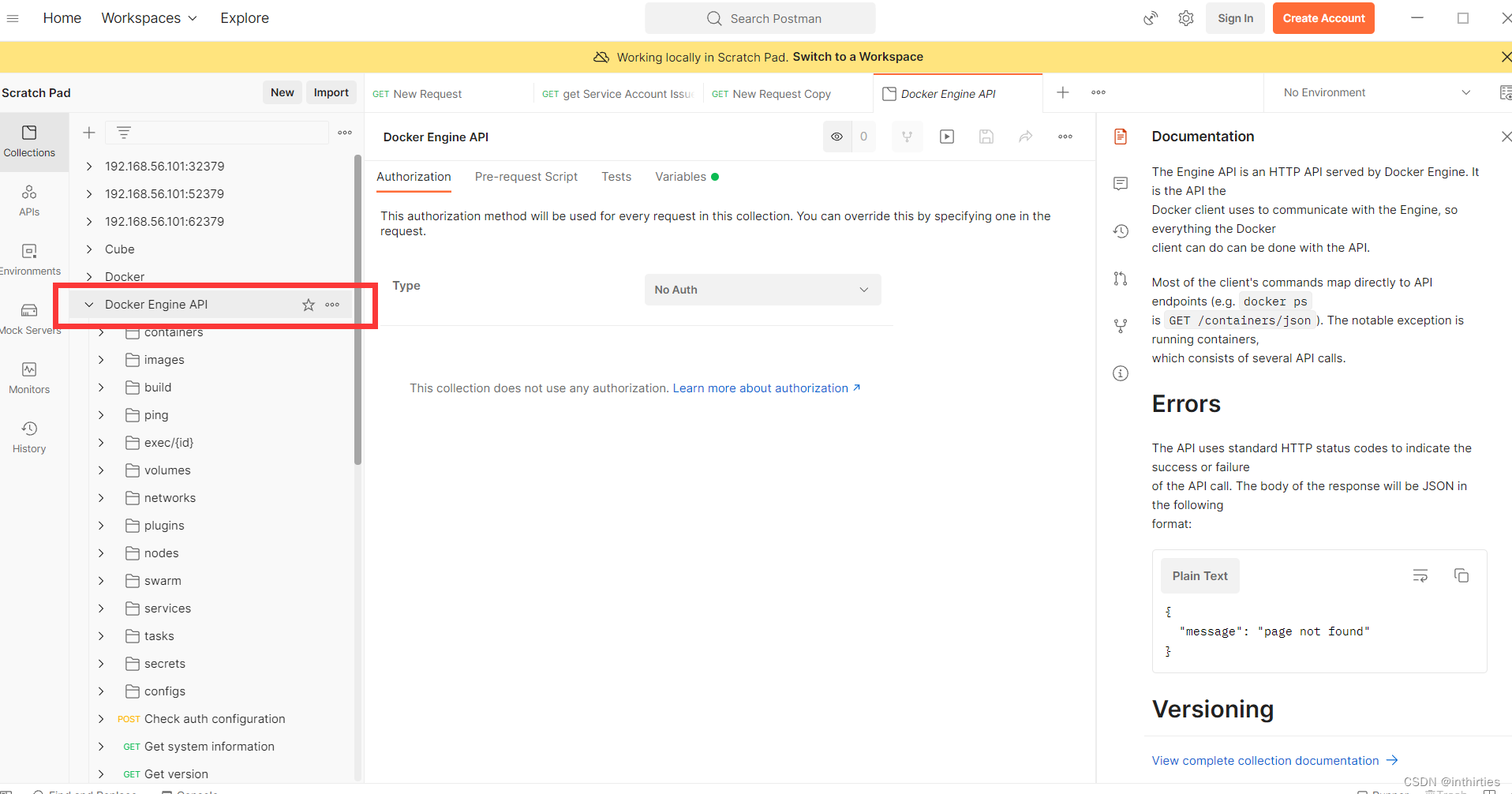Click the satellite capture requests icon

1151,18
